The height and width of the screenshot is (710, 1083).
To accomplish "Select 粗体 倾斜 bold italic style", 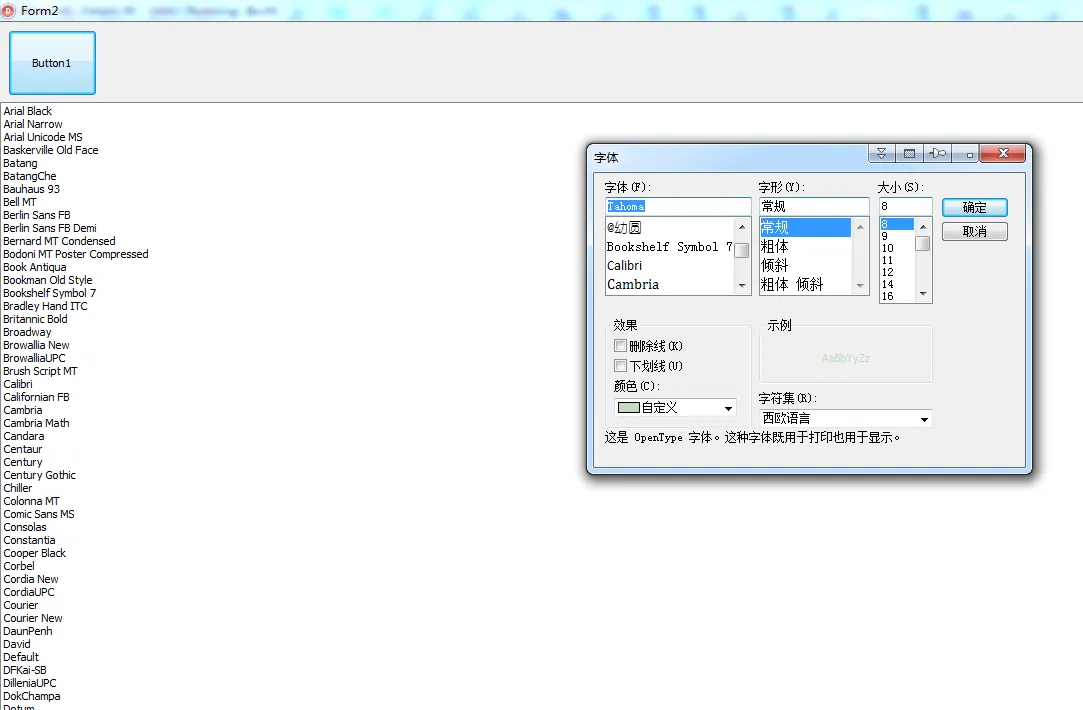I will (805, 285).
